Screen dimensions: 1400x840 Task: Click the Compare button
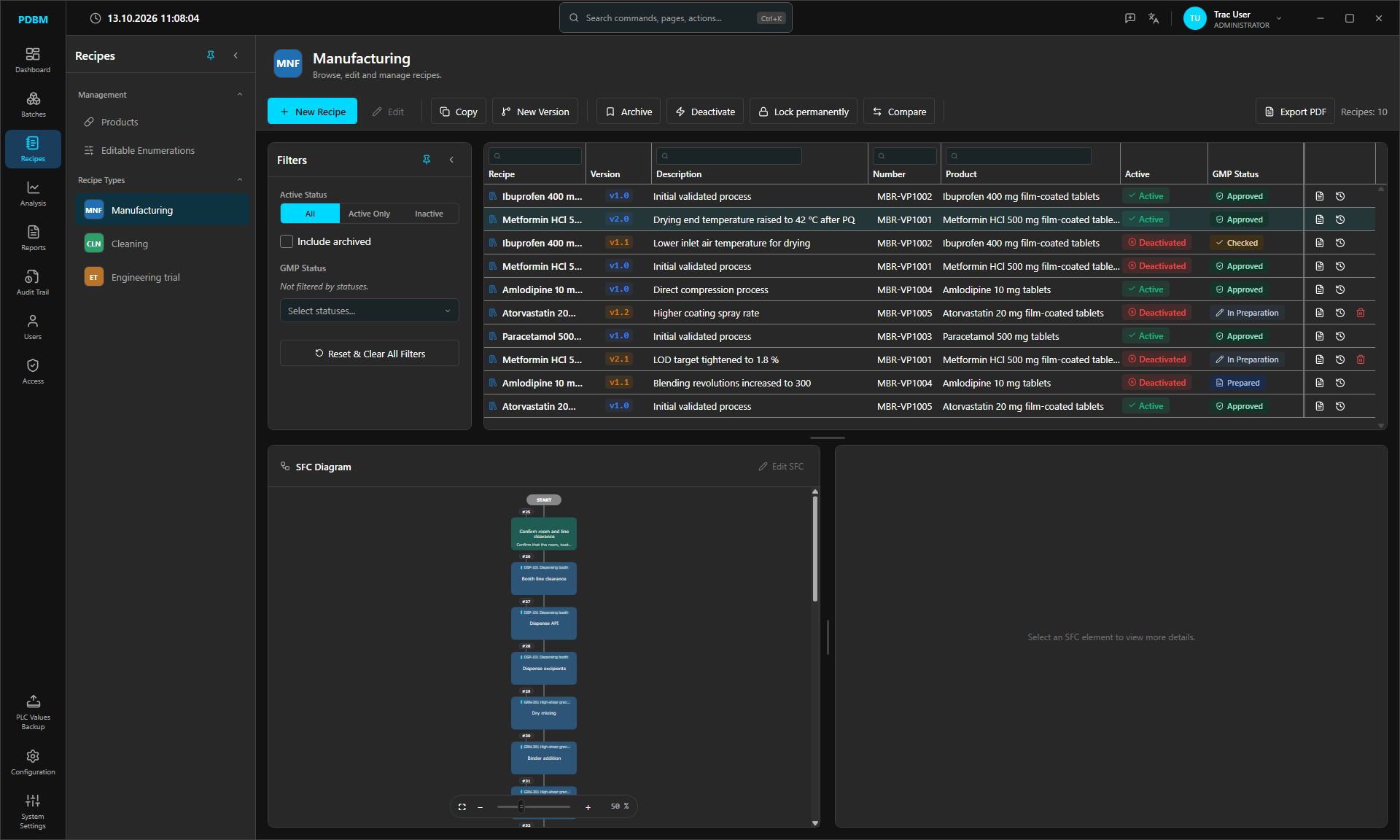pyautogui.click(x=899, y=112)
